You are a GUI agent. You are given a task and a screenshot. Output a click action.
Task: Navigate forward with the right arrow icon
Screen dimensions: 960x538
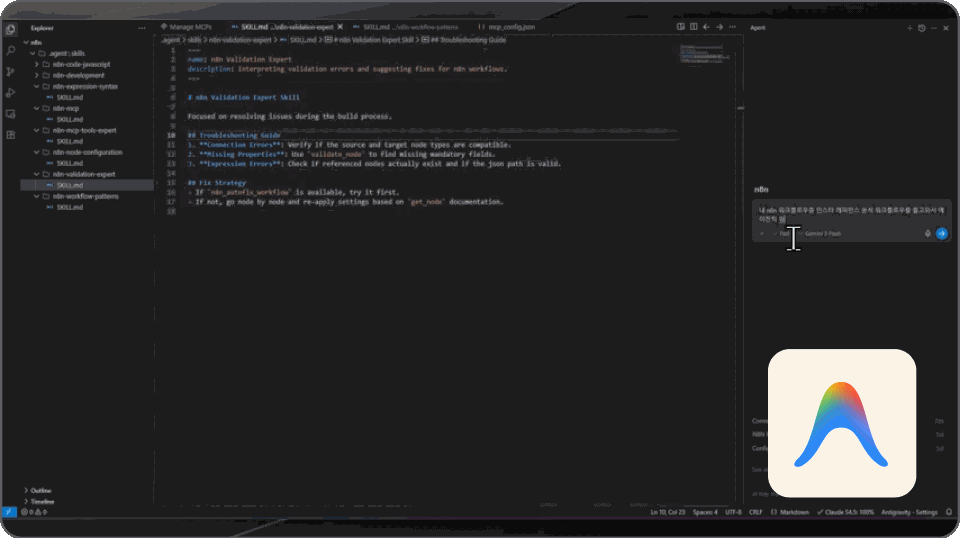tap(719, 27)
